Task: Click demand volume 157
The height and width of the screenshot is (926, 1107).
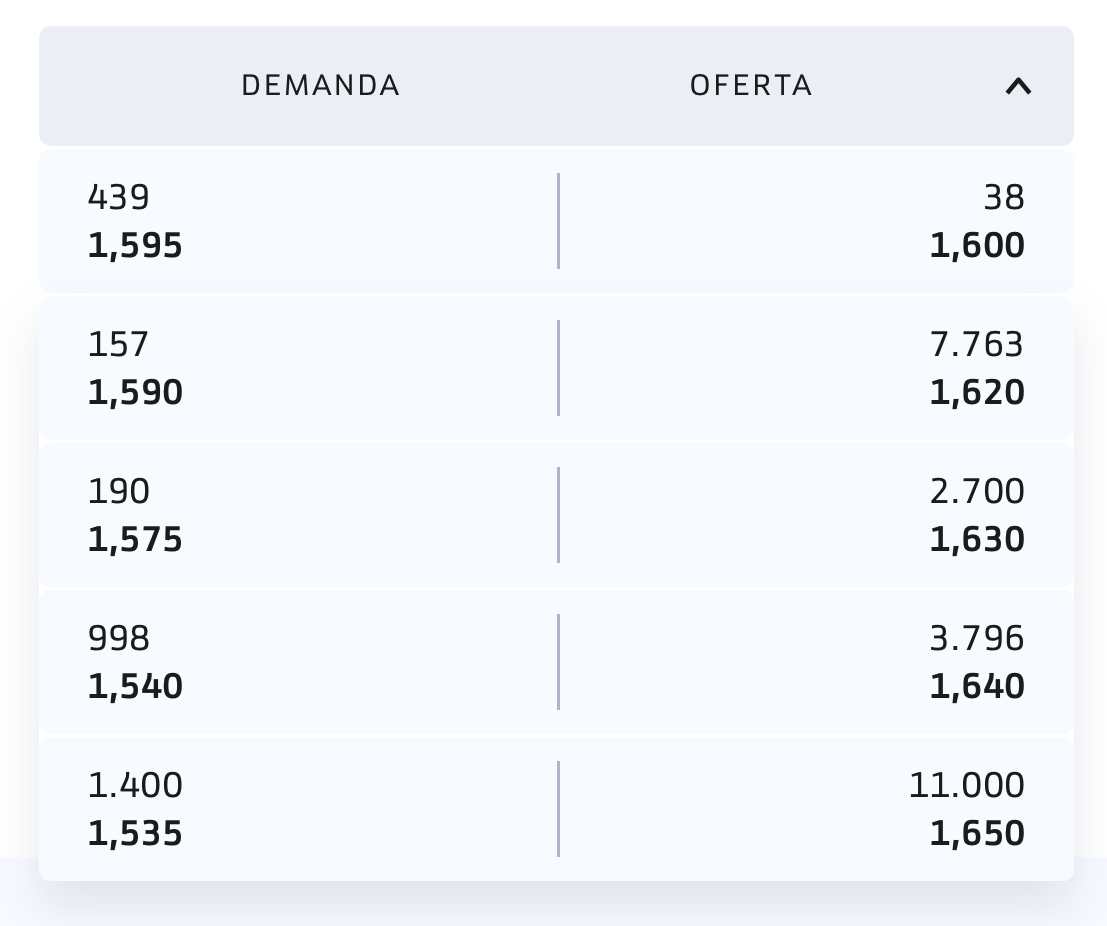Action: coord(118,345)
